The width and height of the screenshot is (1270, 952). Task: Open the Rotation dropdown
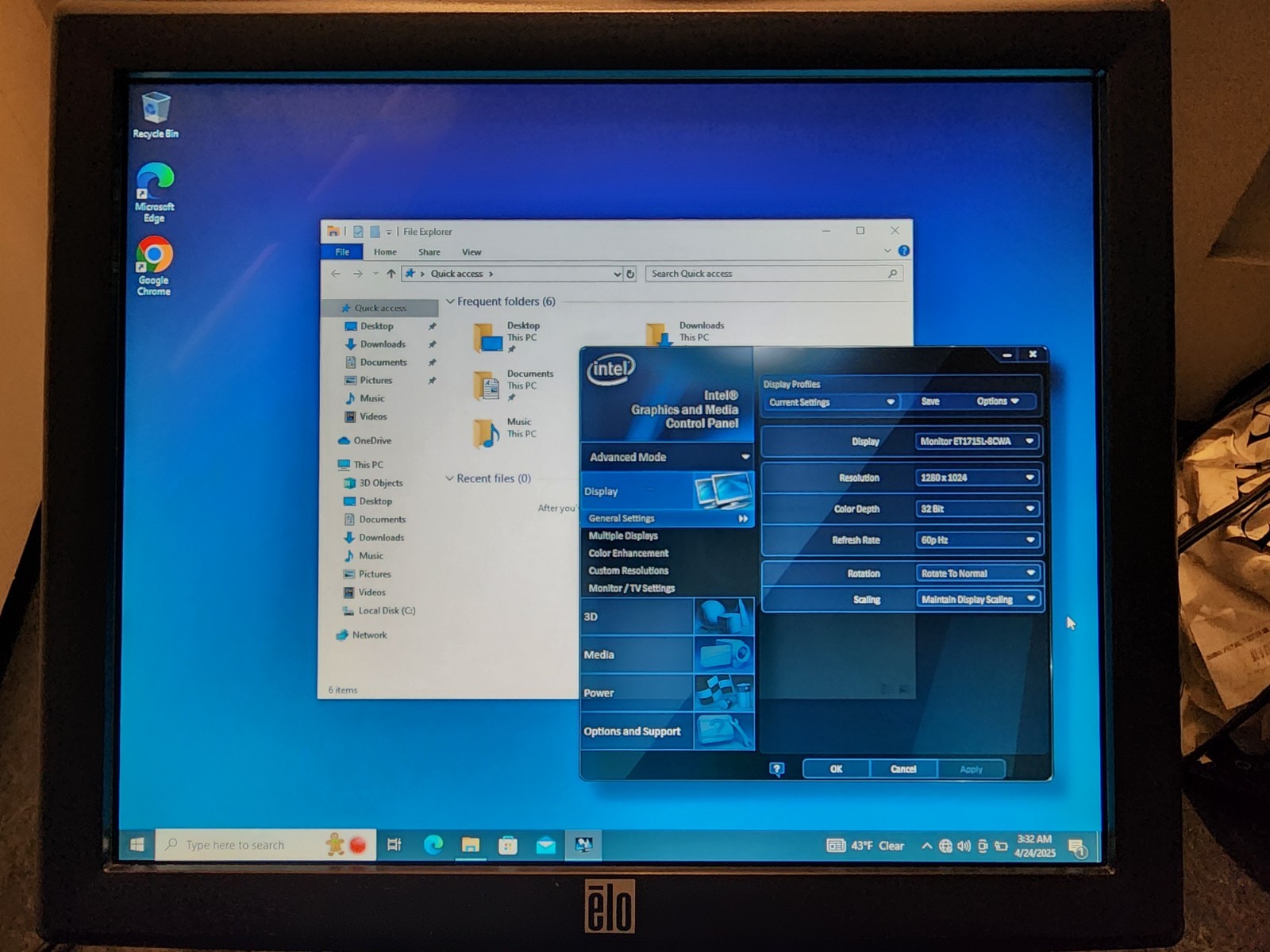coord(978,573)
